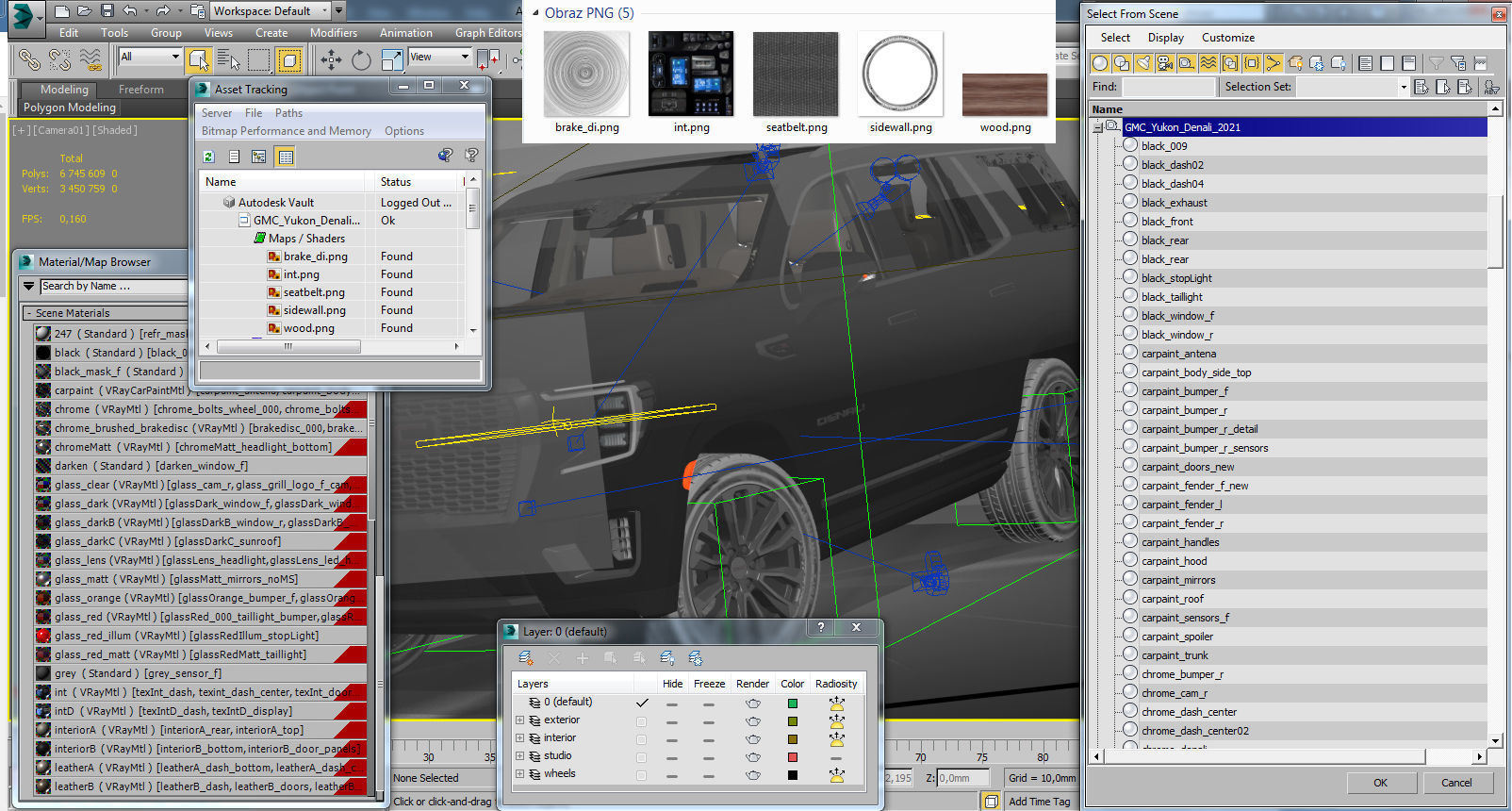Open the Select by Name tool
The height and width of the screenshot is (811, 1512).
pos(228,60)
